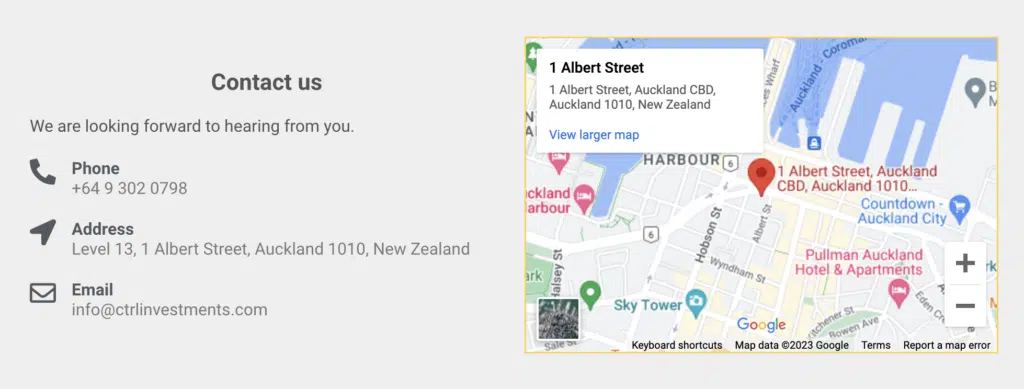Click the ferry terminal icon on map

[x=813, y=142]
